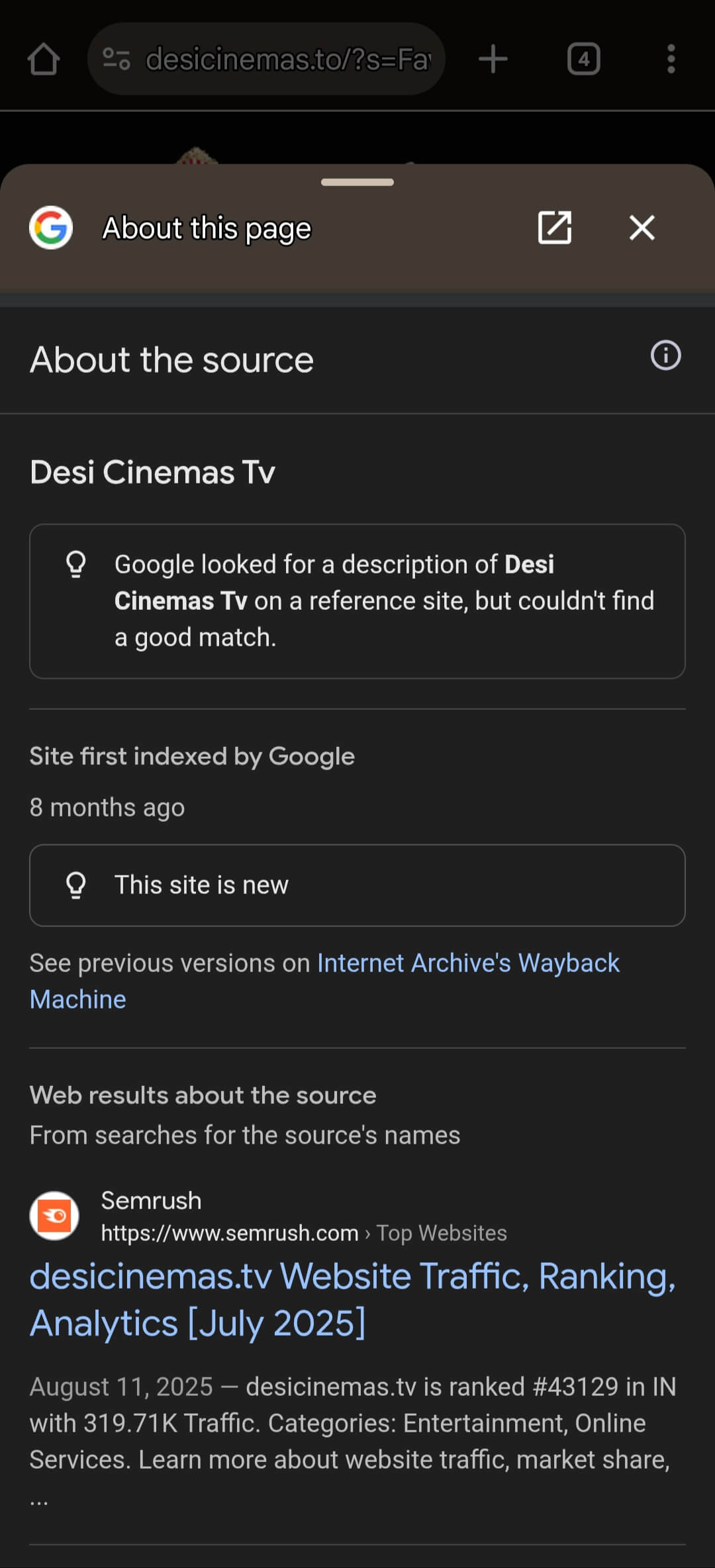Tap the desicinemas.to URL address bar

pos(266,59)
